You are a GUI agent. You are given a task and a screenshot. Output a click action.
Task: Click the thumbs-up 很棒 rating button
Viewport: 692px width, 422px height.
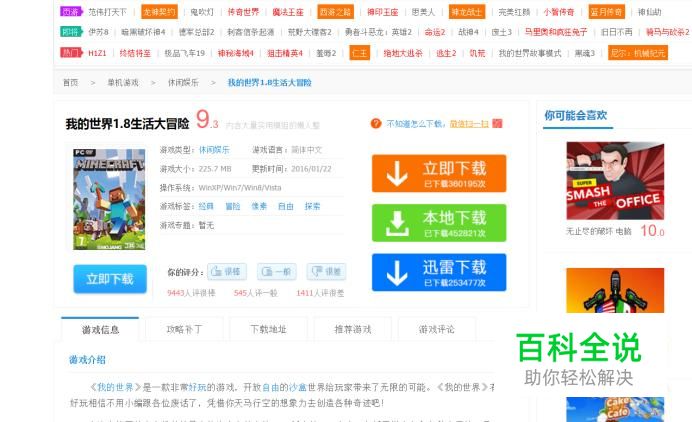pos(227,271)
